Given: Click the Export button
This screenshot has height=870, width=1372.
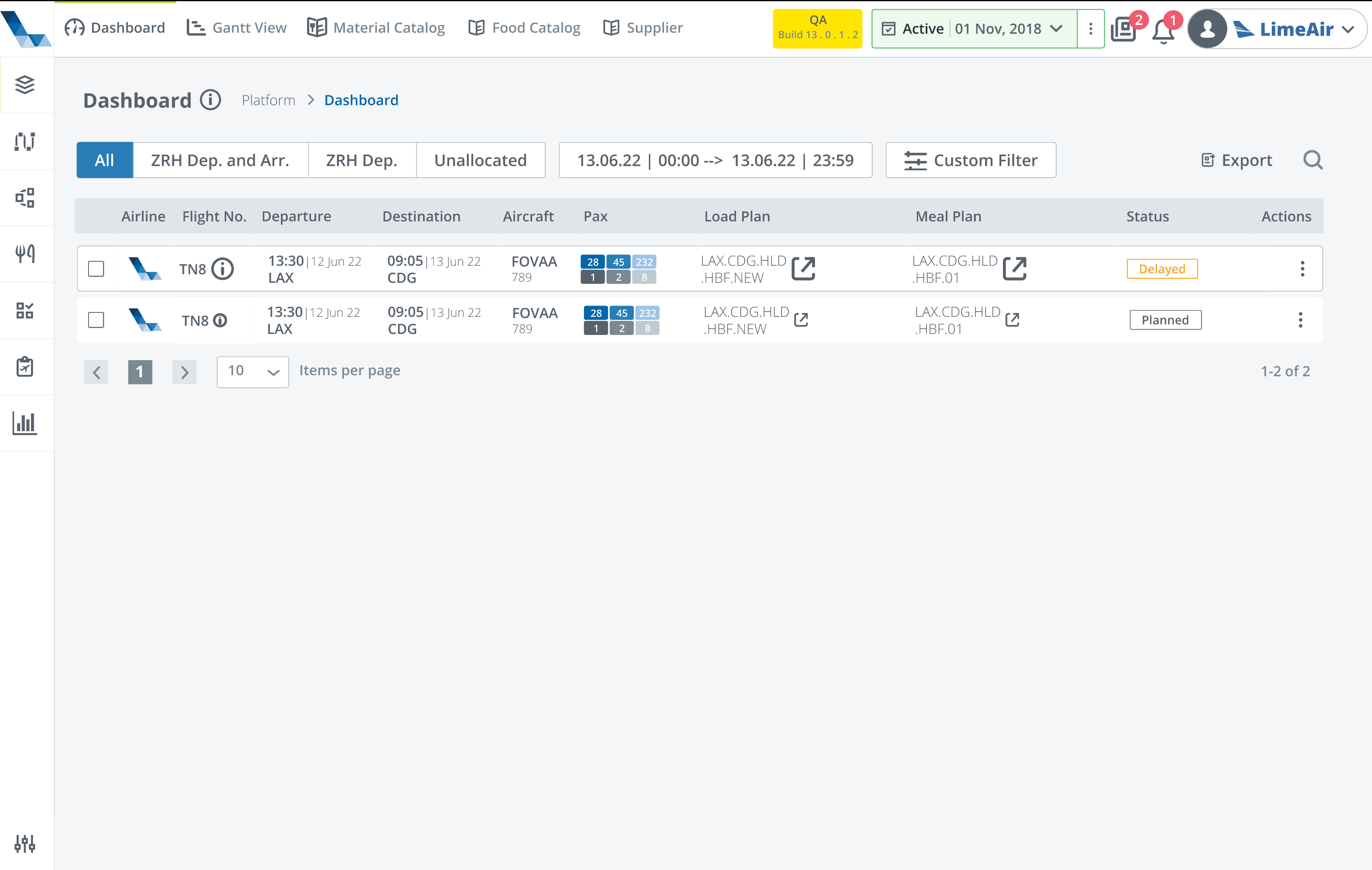Looking at the screenshot, I should (x=1236, y=160).
